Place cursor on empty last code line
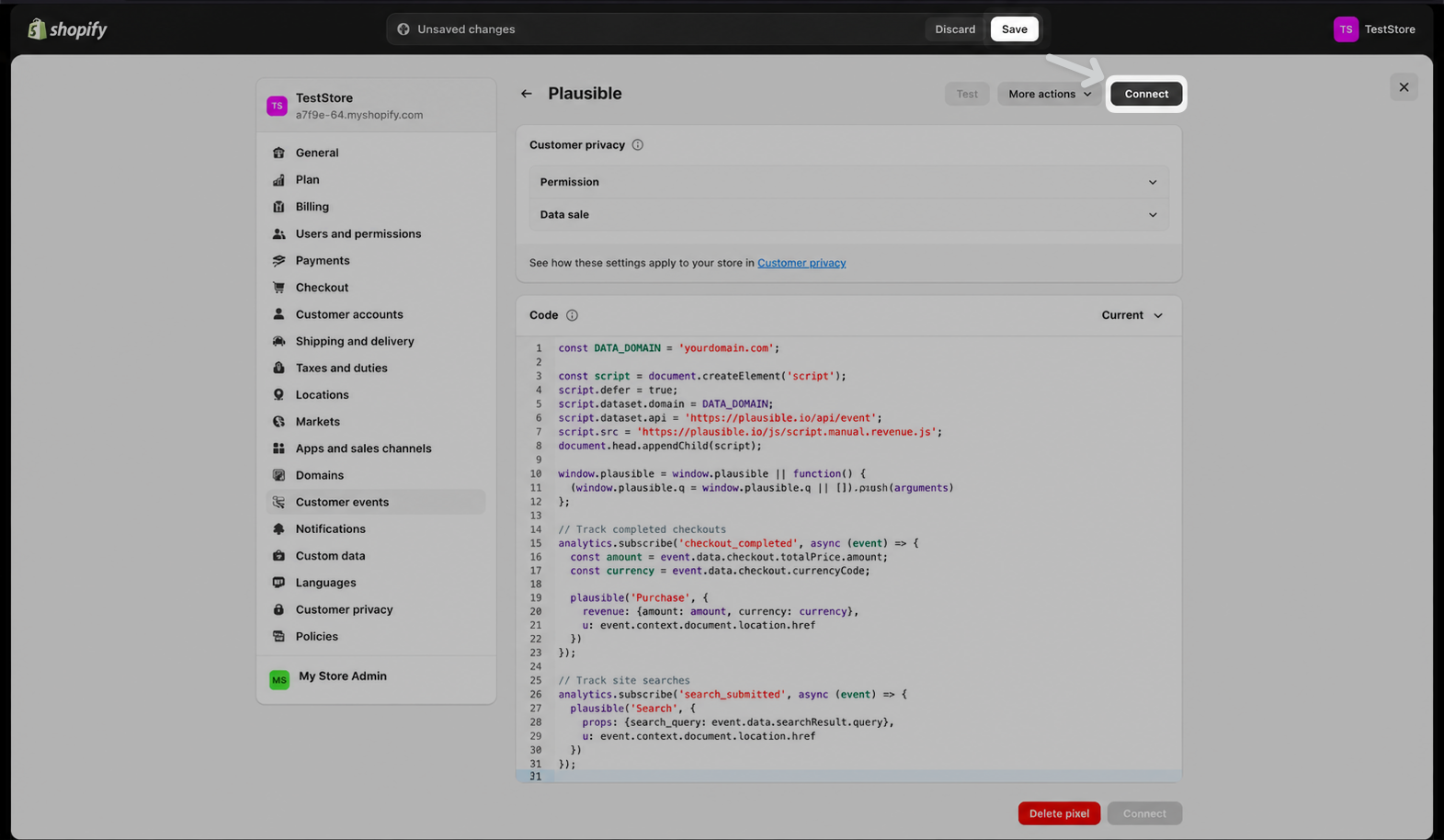The height and width of the screenshot is (840, 1444). [x=848, y=777]
